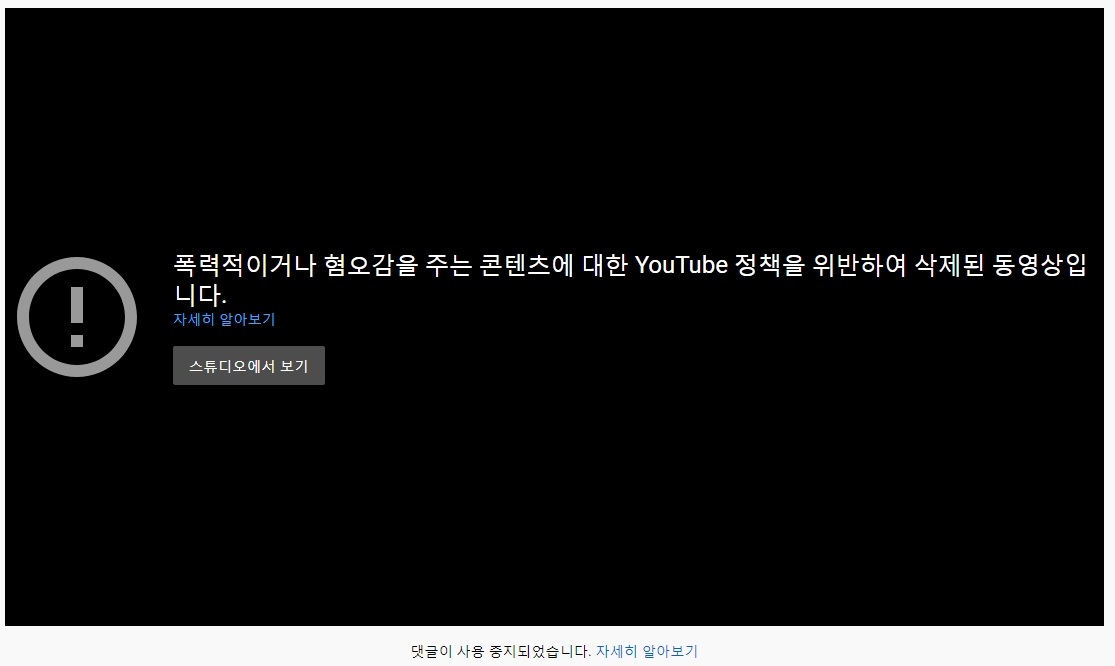The height and width of the screenshot is (666, 1115).
Task: Open '자세히 알아보기' link under removal message
Action: click(x=224, y=319)
